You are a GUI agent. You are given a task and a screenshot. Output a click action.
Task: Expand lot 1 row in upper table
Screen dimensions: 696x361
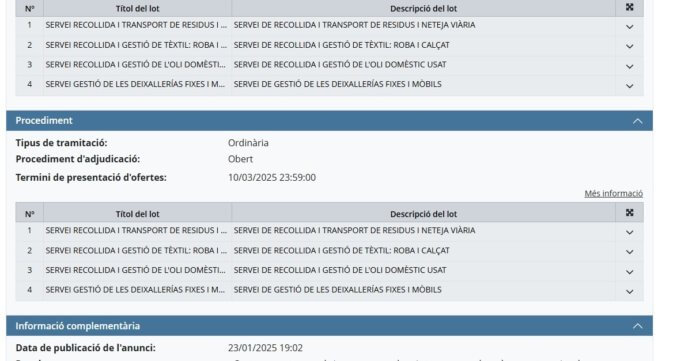[x=629, y=27]
